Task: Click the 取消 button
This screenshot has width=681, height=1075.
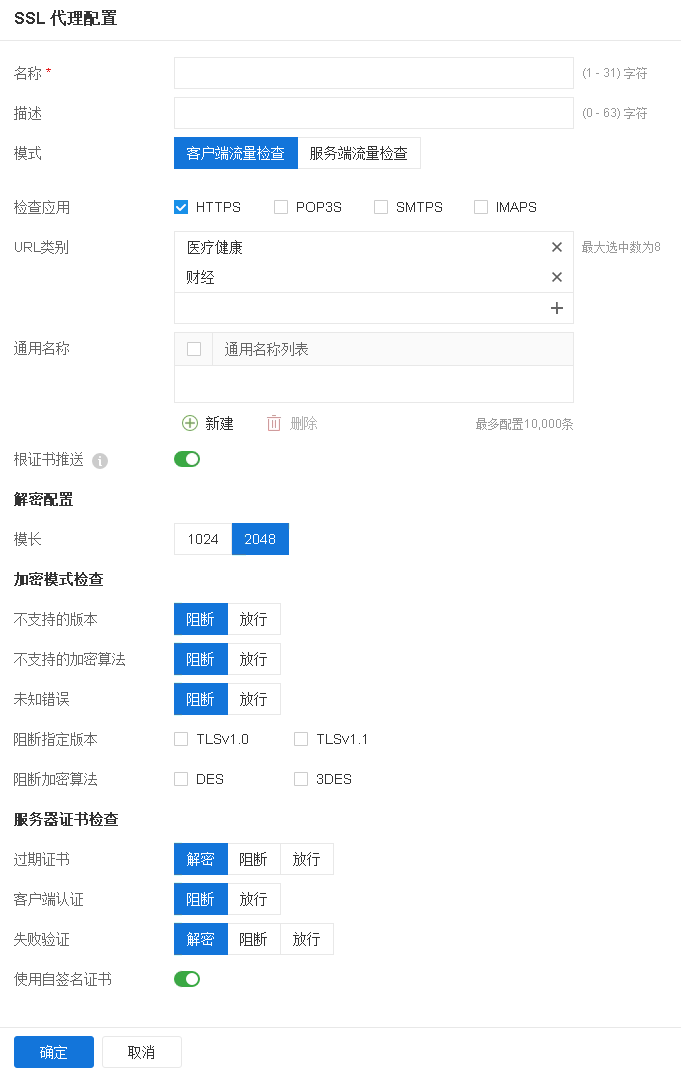Action: 141,1052
